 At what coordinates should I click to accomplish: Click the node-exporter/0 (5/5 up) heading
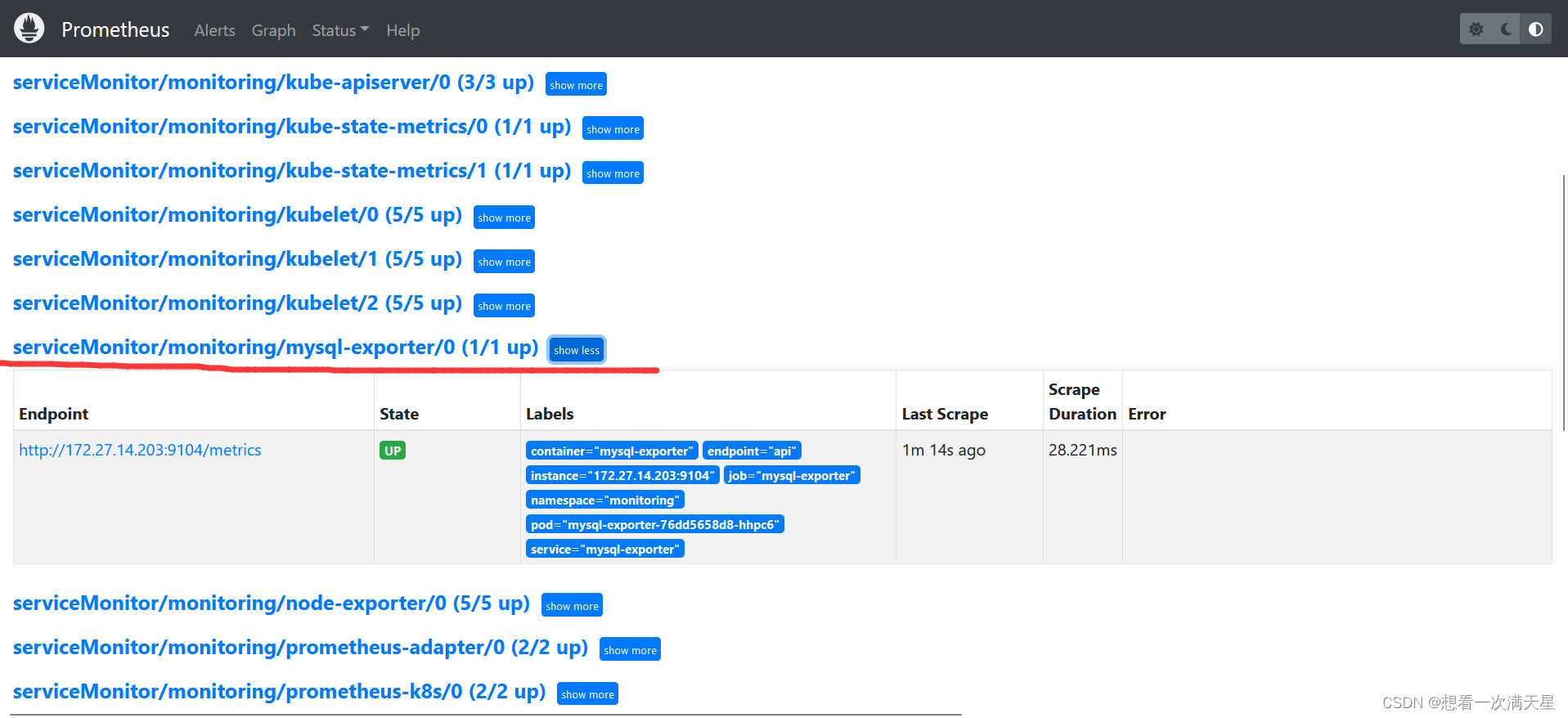pyautogui.click(x=272, y=604)
